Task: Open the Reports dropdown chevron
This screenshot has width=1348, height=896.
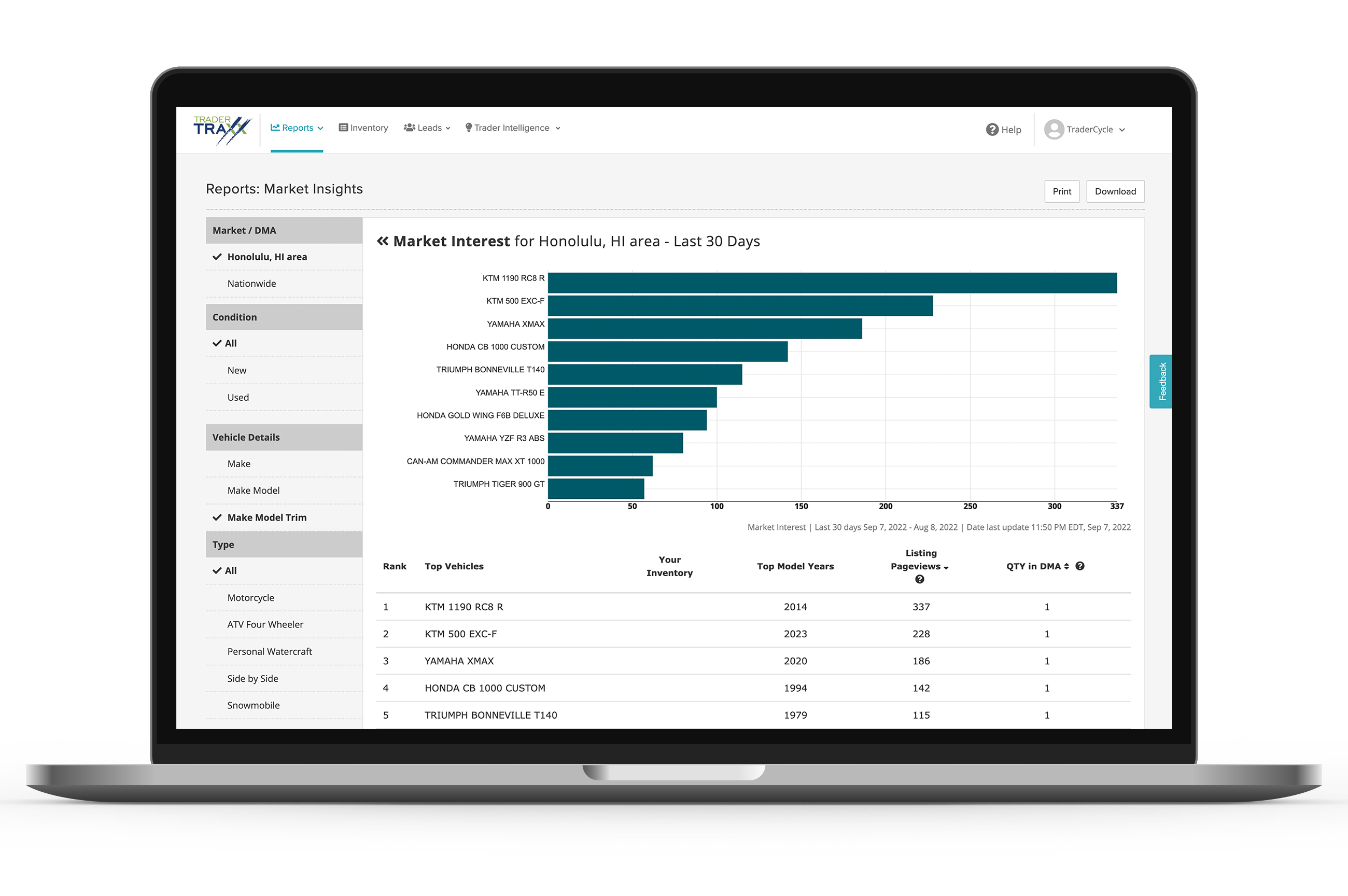Action: [x=320, y=129]
